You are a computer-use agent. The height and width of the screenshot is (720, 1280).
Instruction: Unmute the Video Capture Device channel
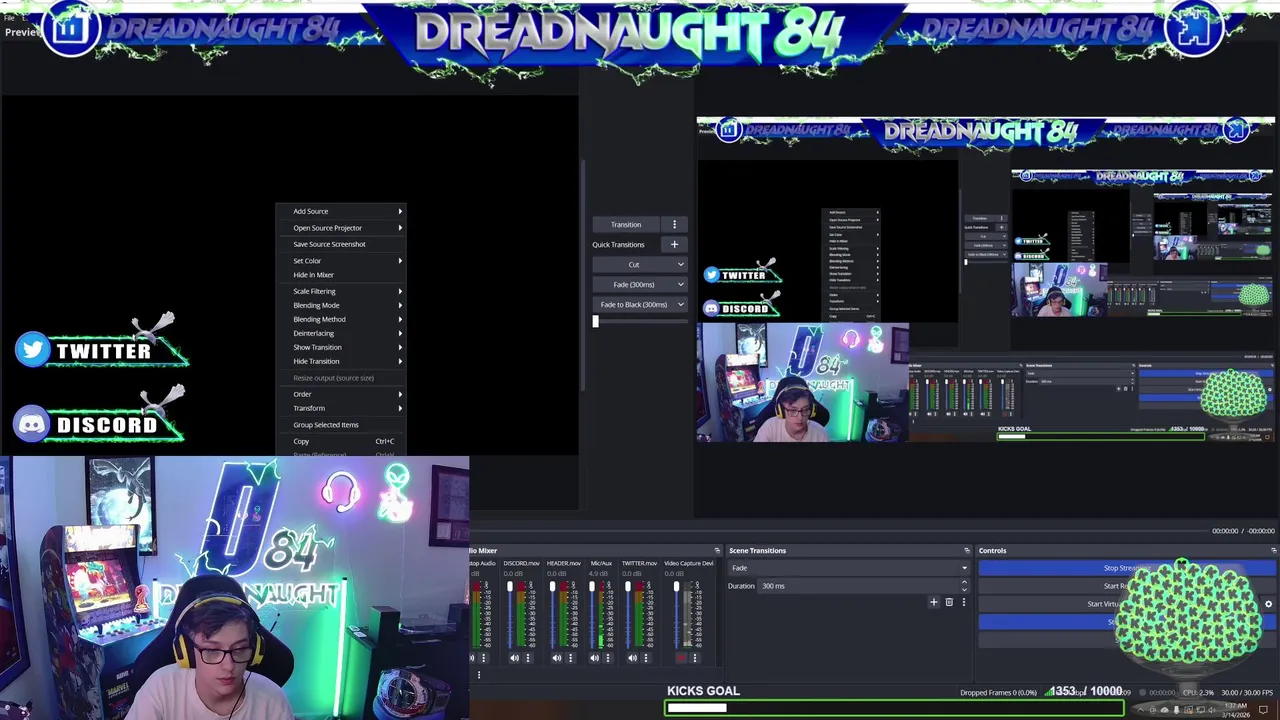(x=682, y=658)
